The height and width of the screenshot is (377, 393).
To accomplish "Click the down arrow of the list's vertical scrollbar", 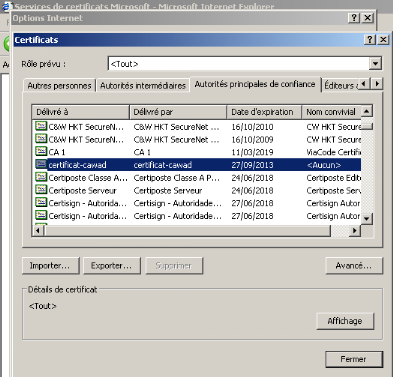I will (x=367, y=219).
